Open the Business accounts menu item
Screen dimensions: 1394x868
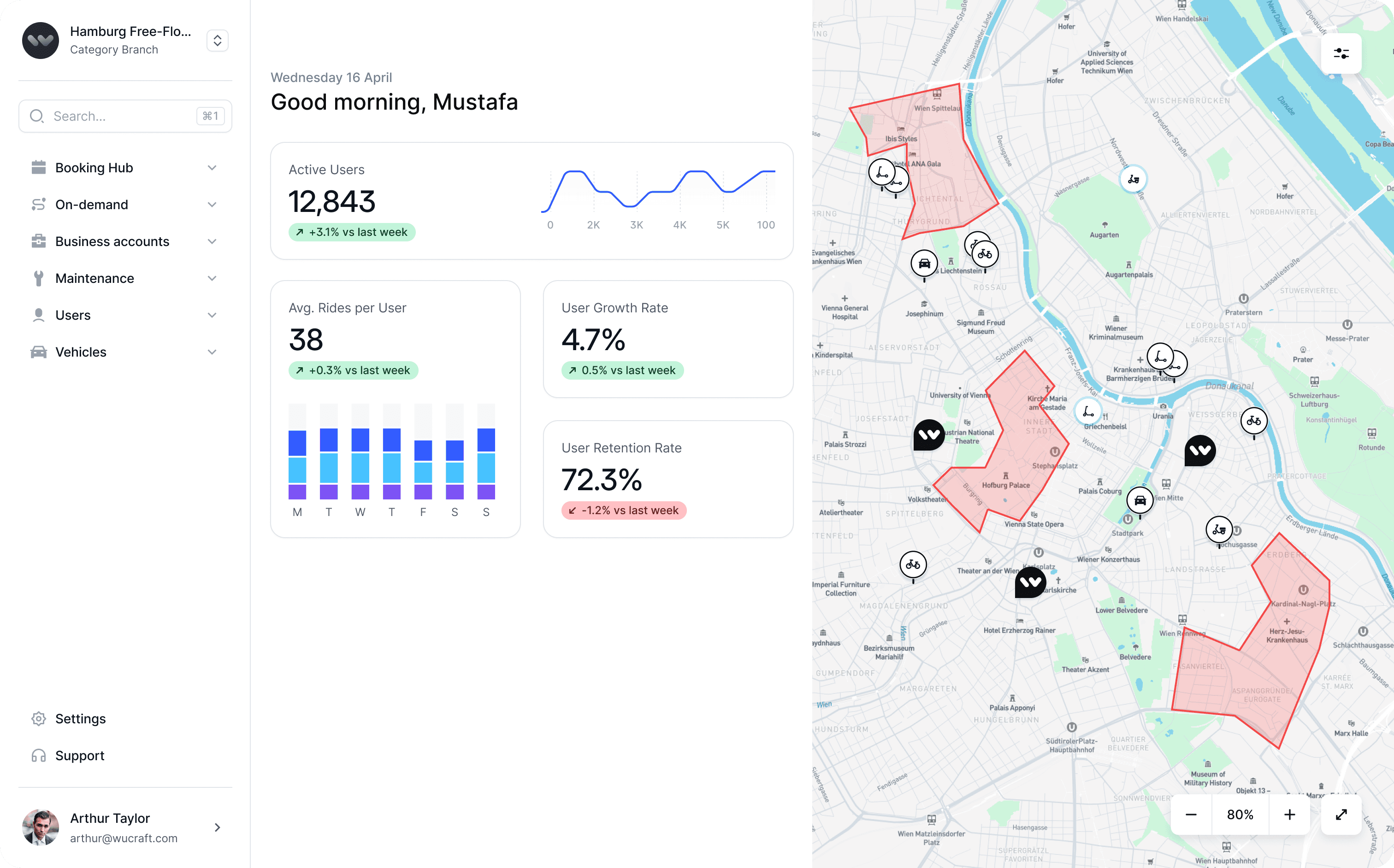[112, 242]
